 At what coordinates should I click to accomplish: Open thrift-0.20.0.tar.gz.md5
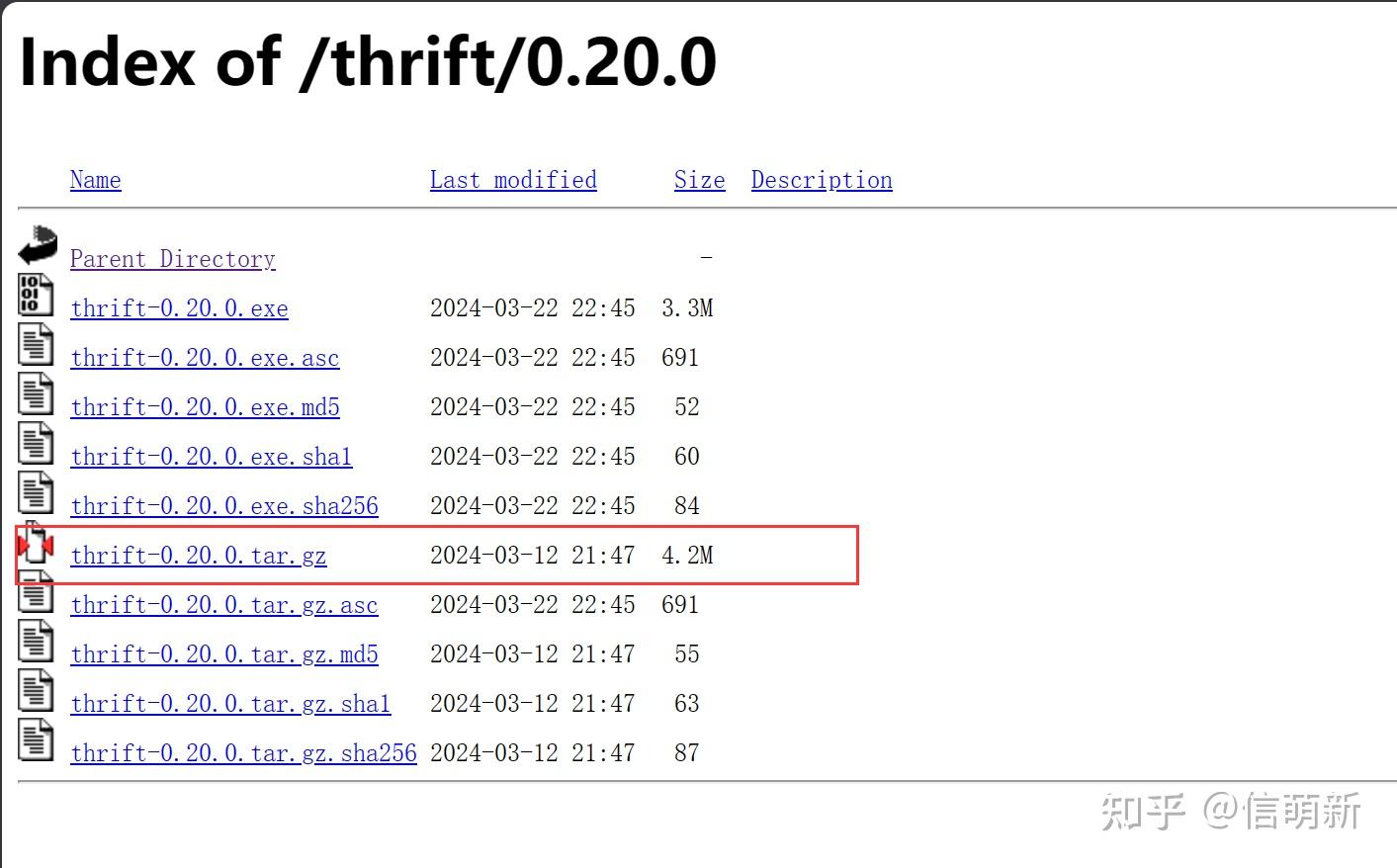click(x=224, y=654)
